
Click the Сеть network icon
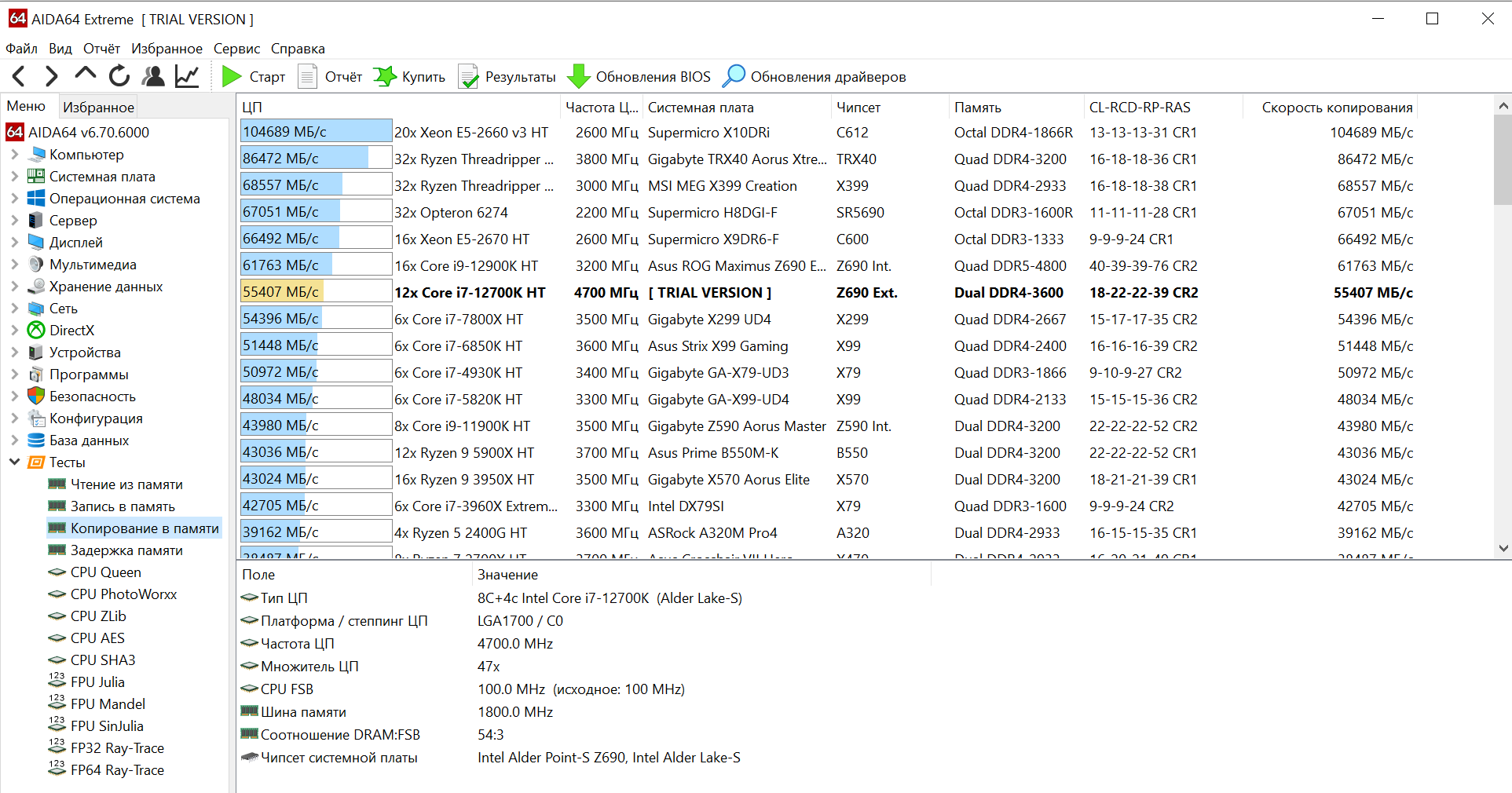(x=36, y=309)
